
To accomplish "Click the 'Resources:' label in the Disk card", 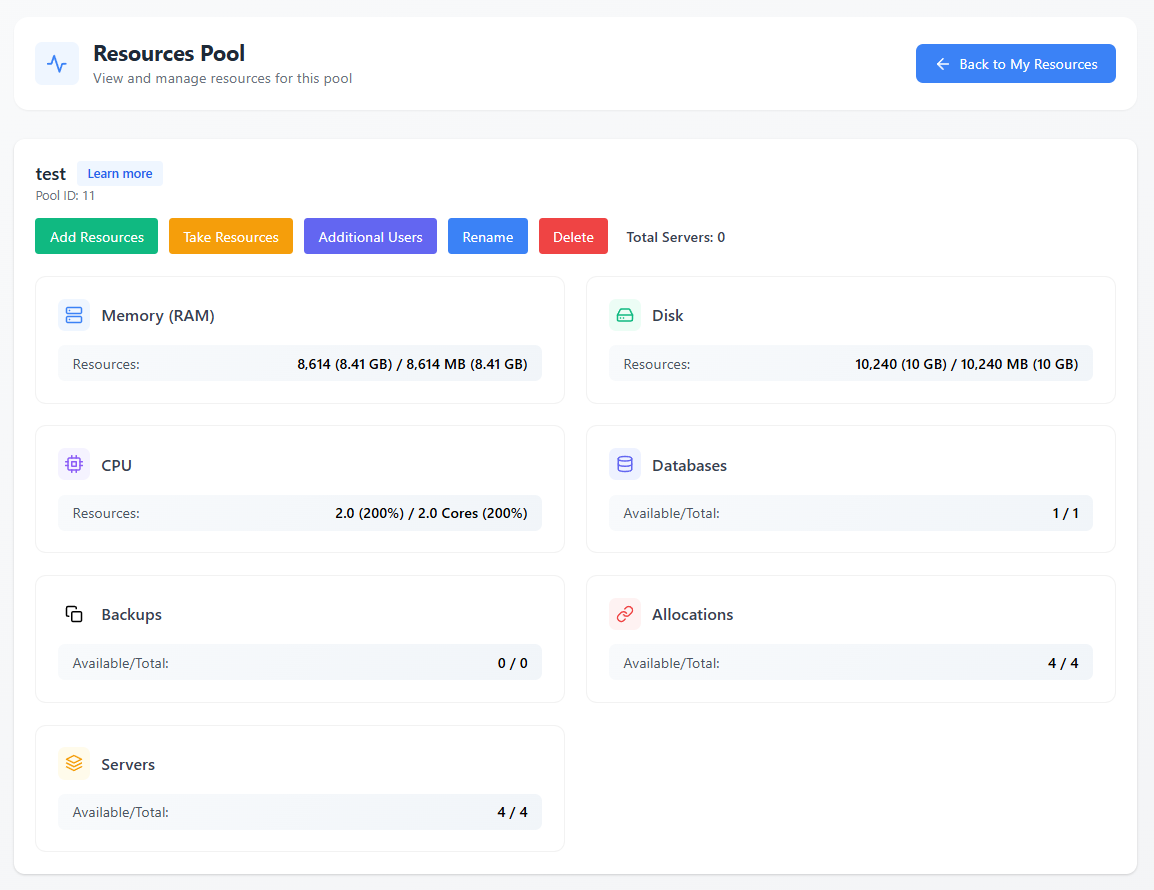I will tap(656, 364).
